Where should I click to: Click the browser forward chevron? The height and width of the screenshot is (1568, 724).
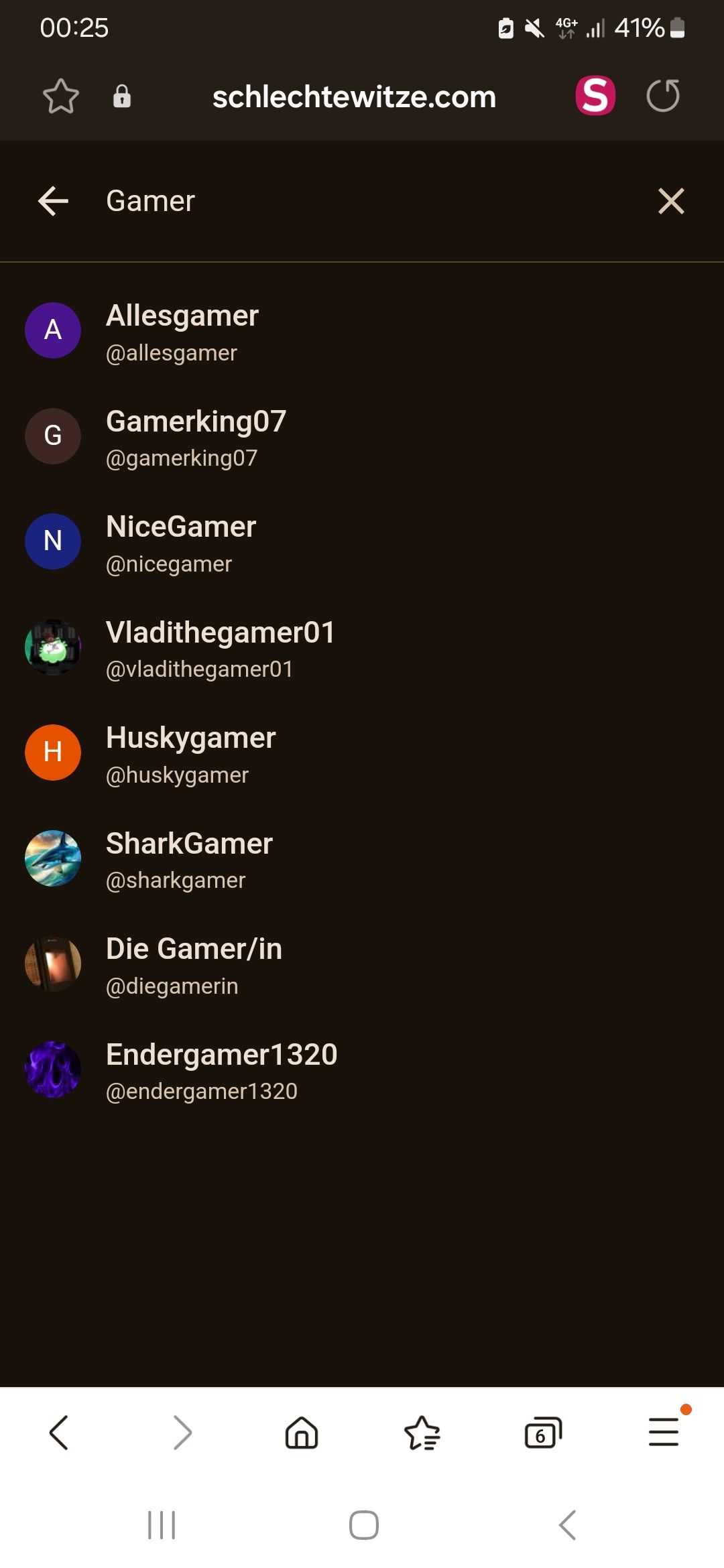182,1433
